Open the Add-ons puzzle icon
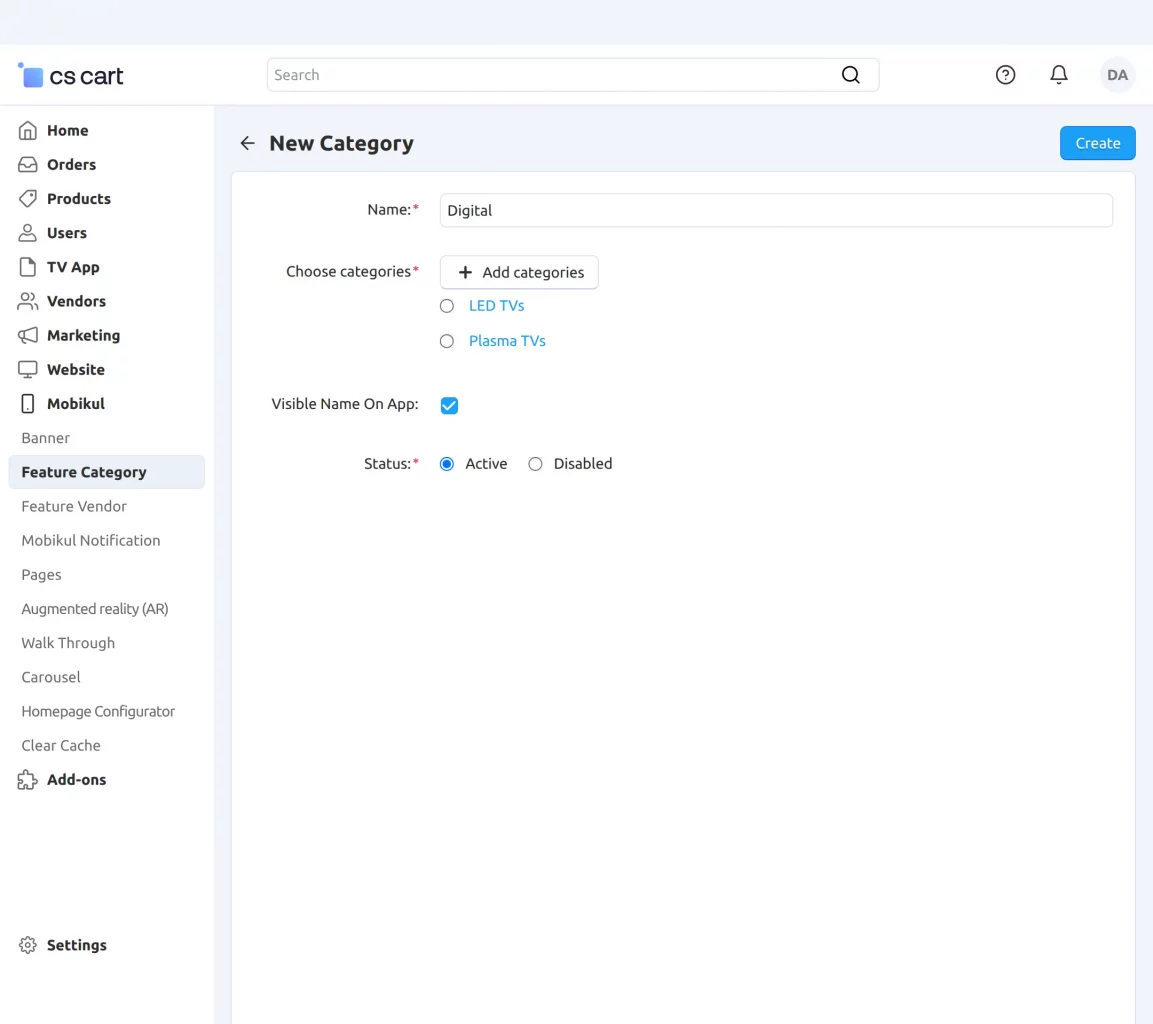This screenshot has height=1024, width=1153. coord(25,779)
